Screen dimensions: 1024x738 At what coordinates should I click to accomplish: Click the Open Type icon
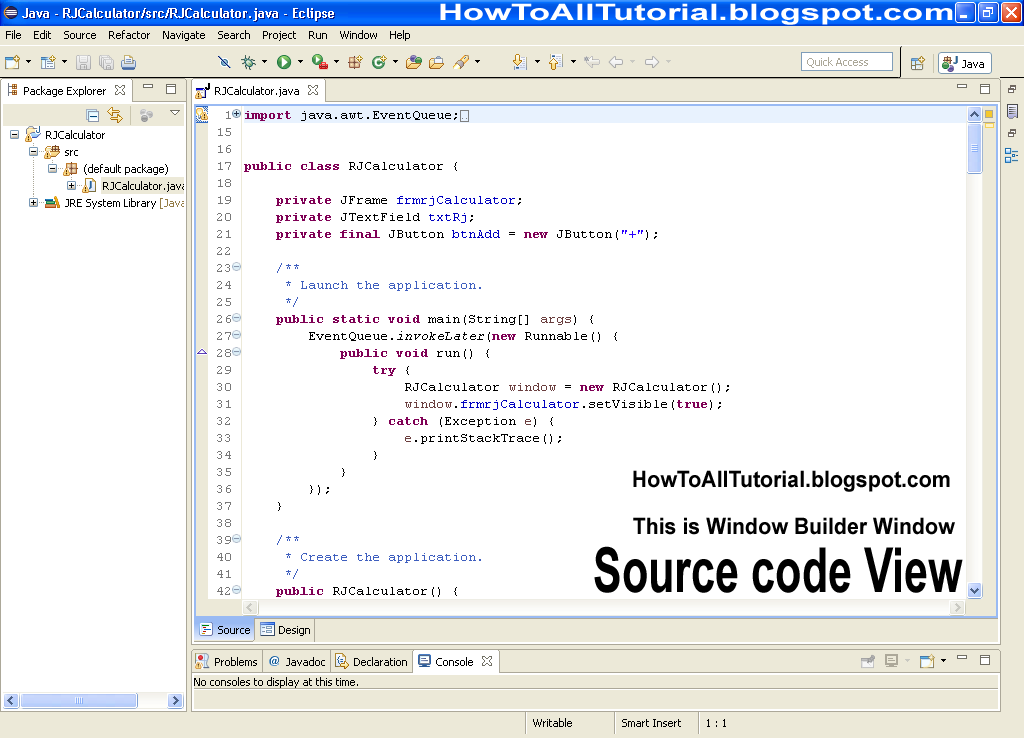[x=413, y=62]
